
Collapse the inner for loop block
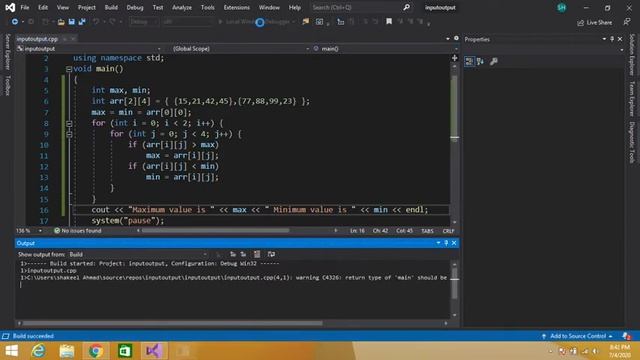[x=69, y=134]
